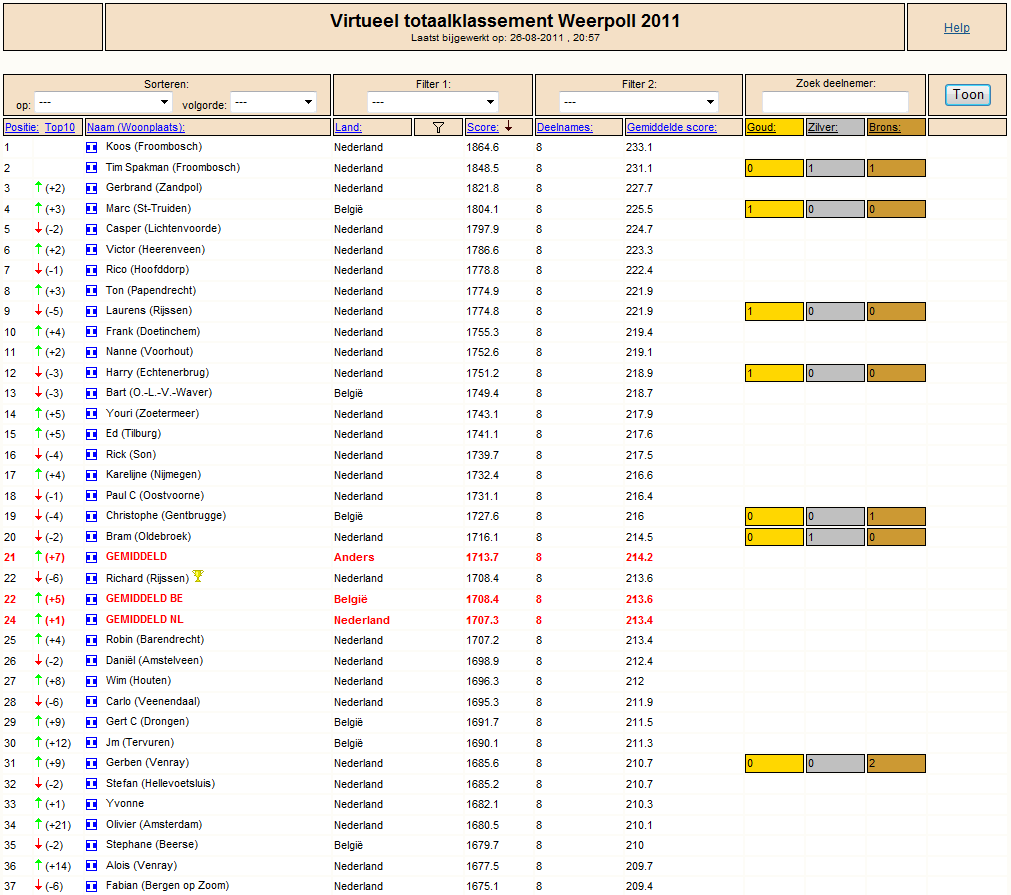
Task: Click the filter funnel icon
Action: (438, 128)
